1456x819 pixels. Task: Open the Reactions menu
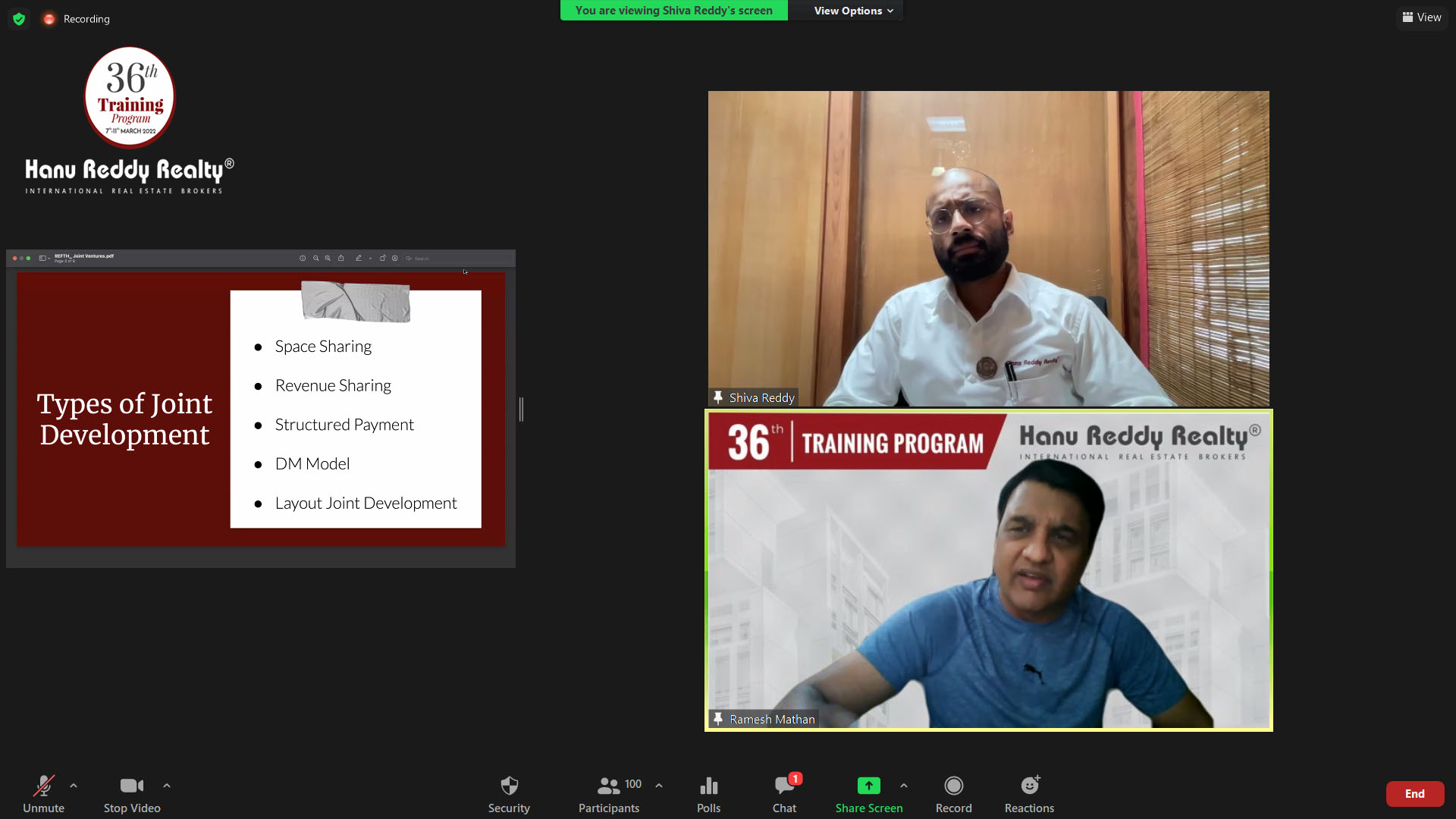coord(1030,793)
